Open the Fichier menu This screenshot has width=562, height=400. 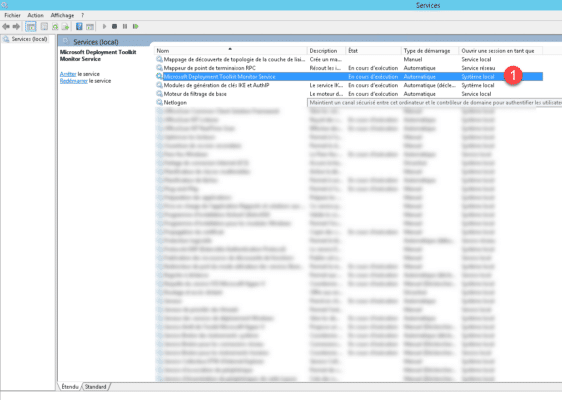click(13, 15)
